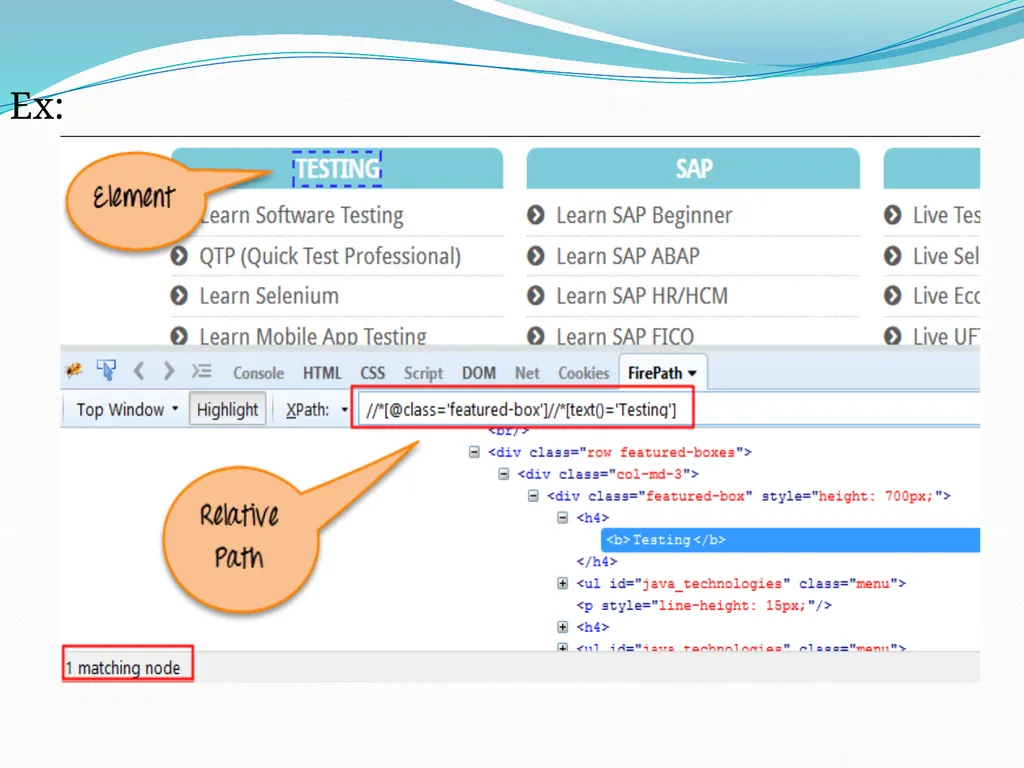1024x768 pixels.
Task: Switch to the DOM tab
Action: [479, 373]
